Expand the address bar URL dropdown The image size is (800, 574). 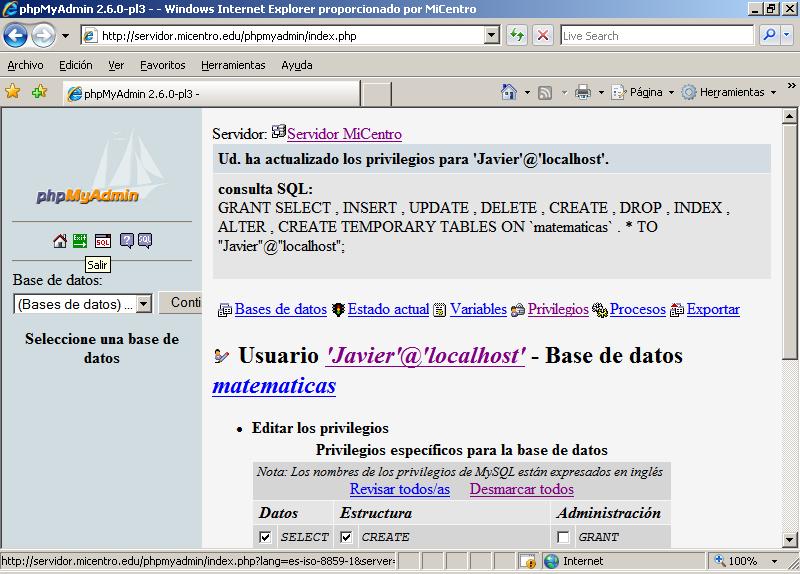[492, 35]
